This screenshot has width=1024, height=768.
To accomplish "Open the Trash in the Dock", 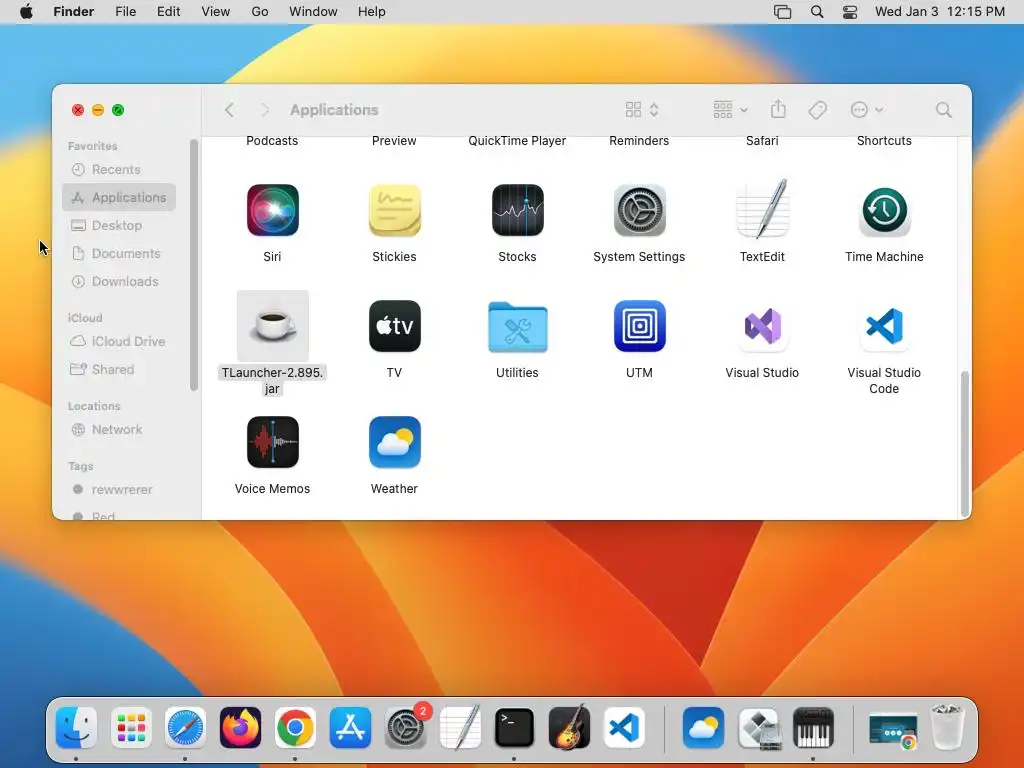I will tap(947, 726).
